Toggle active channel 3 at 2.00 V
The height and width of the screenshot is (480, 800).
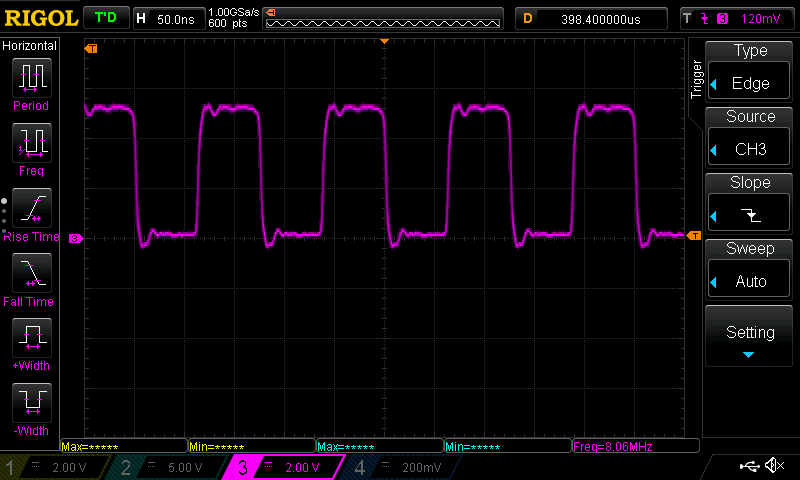[x=285, y=467]
